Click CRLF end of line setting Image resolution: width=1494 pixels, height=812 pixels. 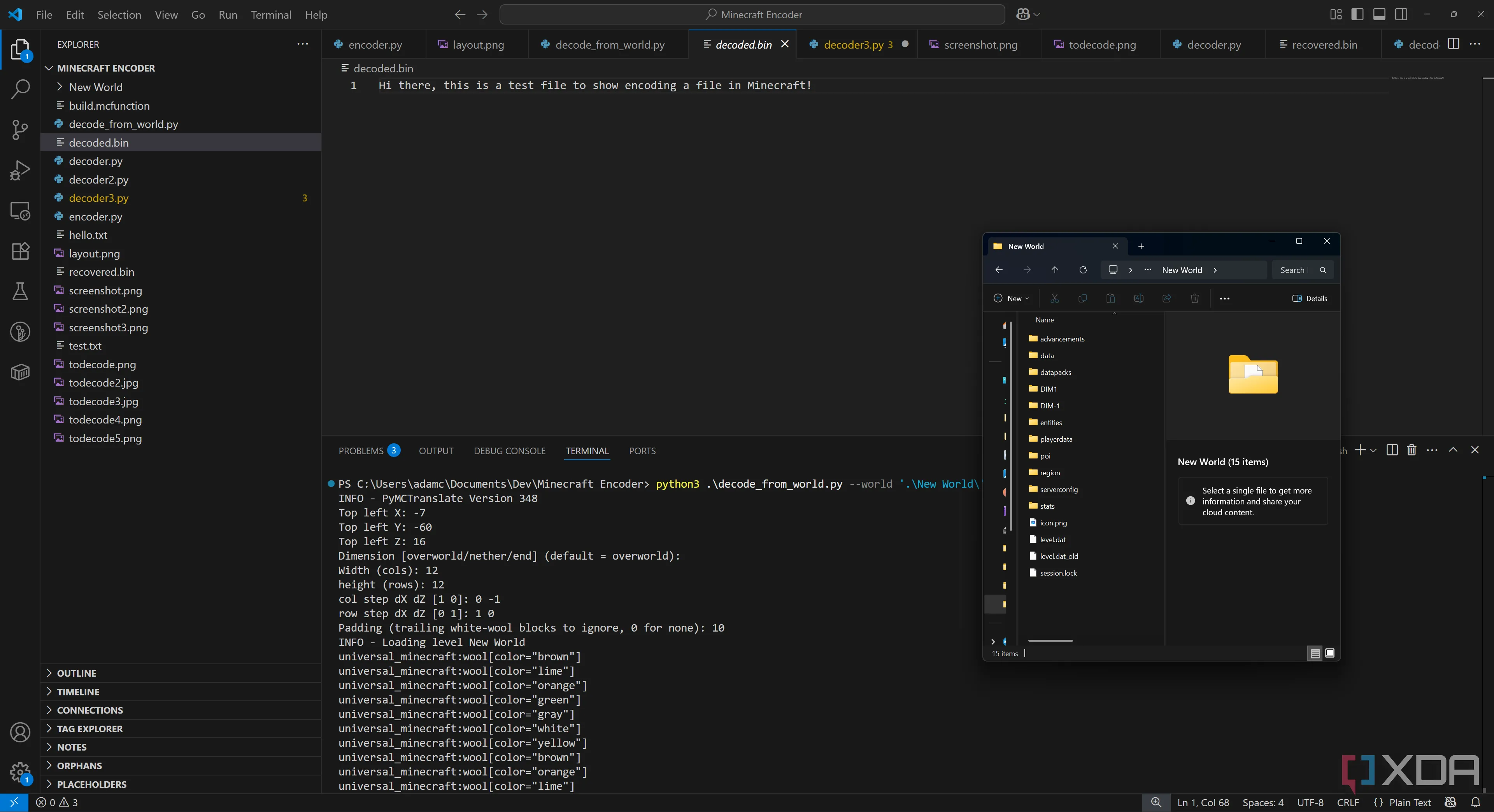click(x=1348, y=802)
